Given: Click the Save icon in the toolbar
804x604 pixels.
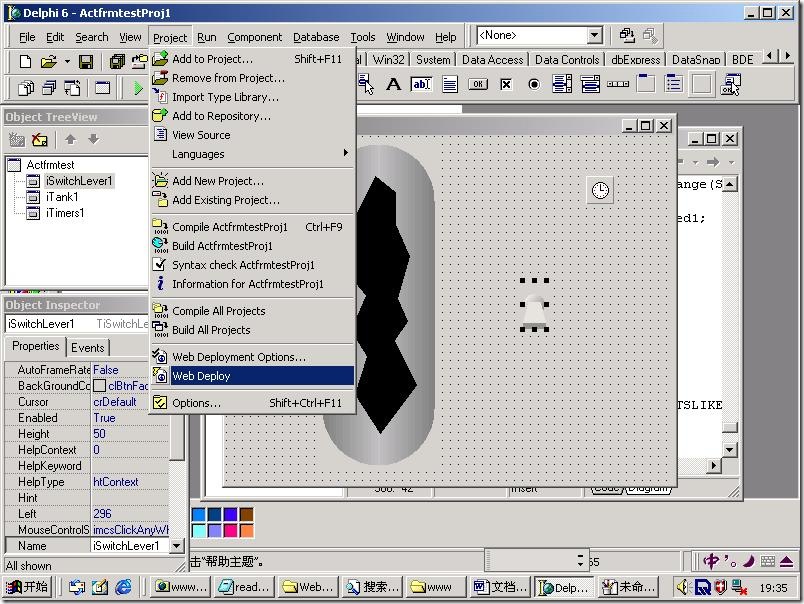Looking at the screenshot, I should click(86, 62).
